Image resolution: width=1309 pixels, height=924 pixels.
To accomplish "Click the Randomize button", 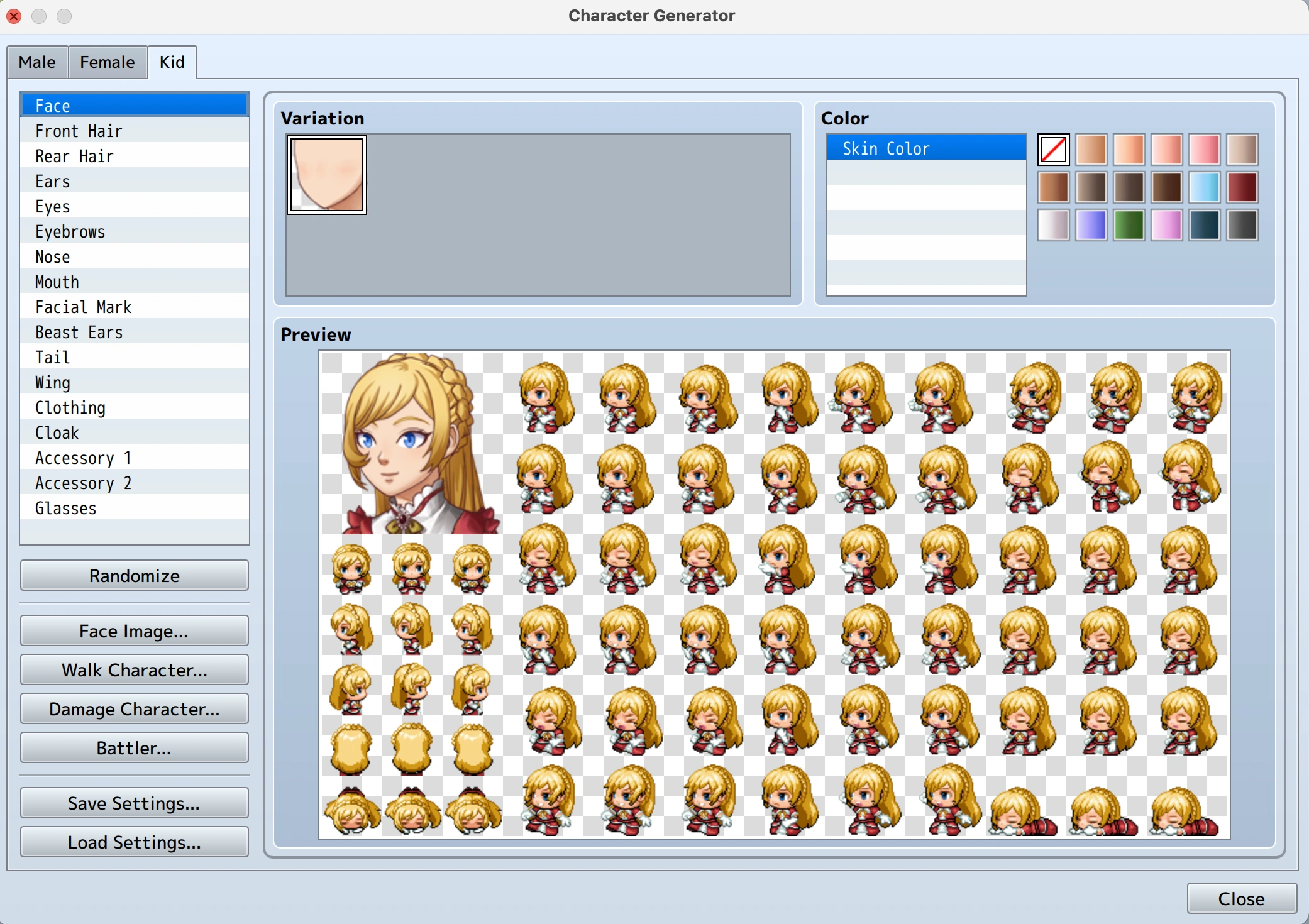I will (x=135, y=575).
